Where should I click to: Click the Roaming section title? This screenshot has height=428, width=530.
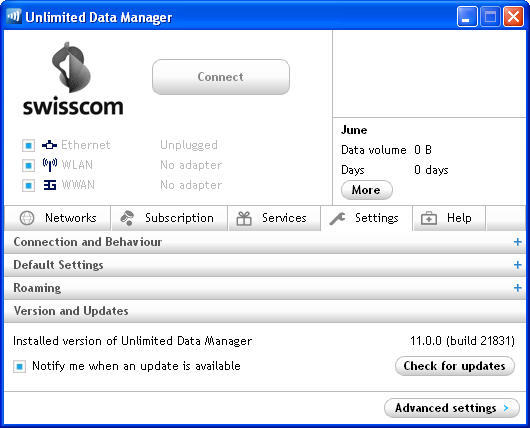coord(37,288)
